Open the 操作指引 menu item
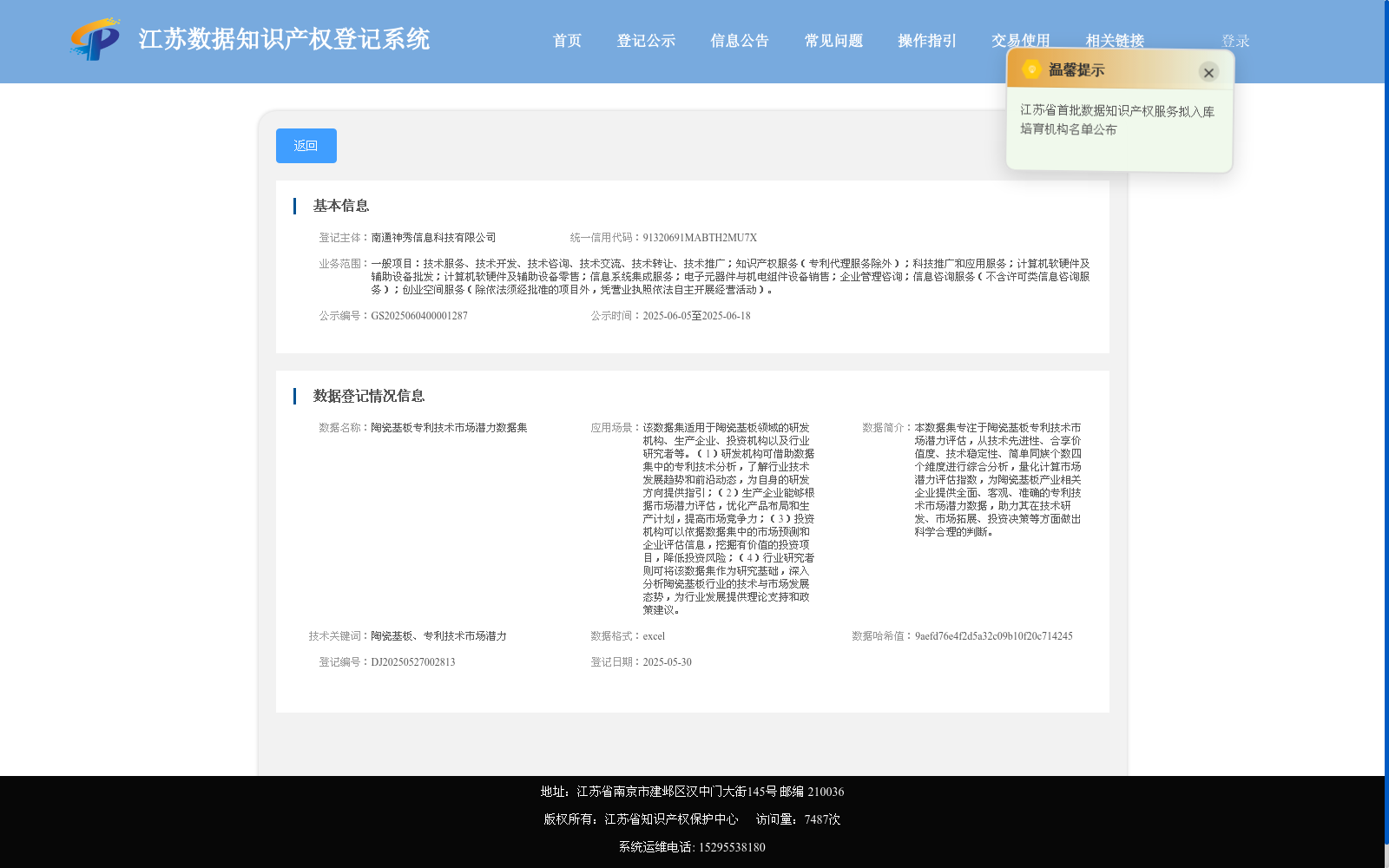1389x868 pixels. pyautogui.click(x=927, y=41)
